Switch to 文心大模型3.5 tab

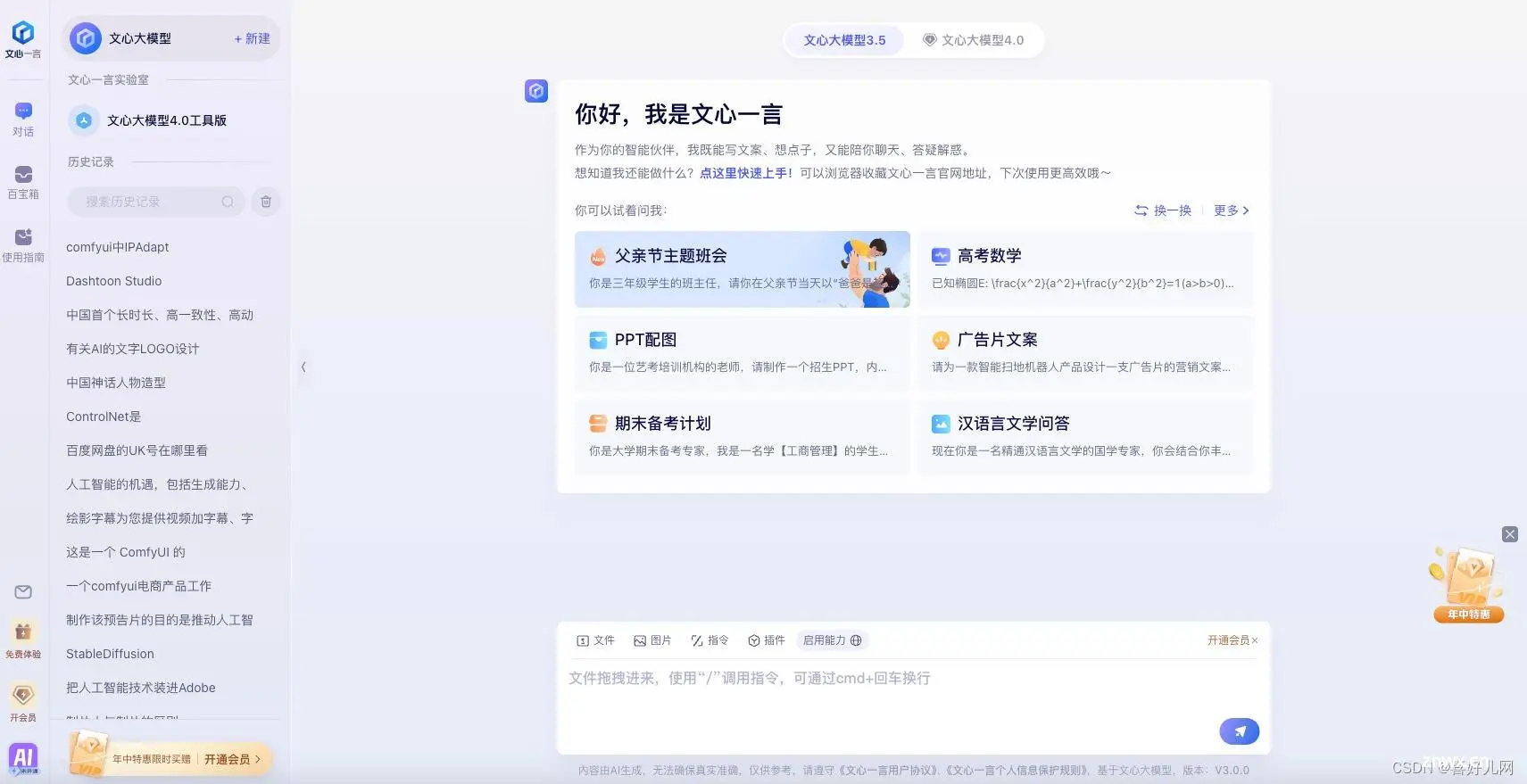tap(844, 40)
